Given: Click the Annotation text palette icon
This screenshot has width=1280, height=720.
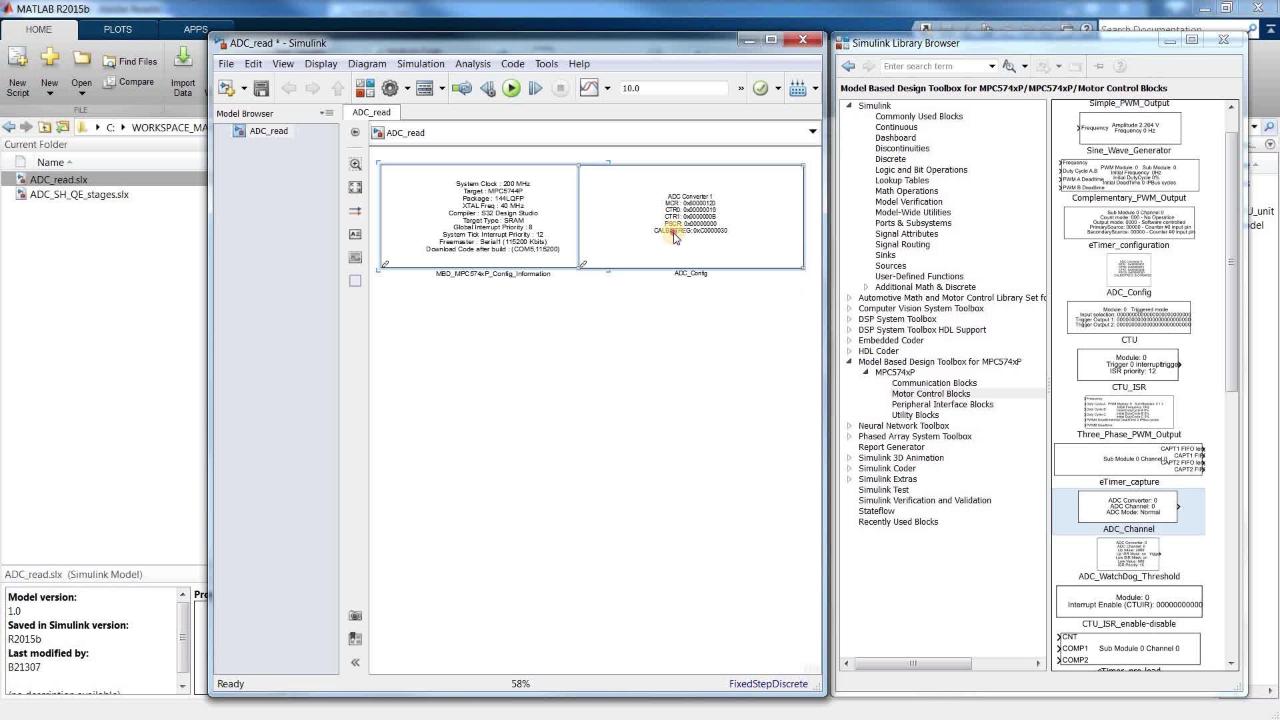Looking at the screenshot, I should 355,234.
